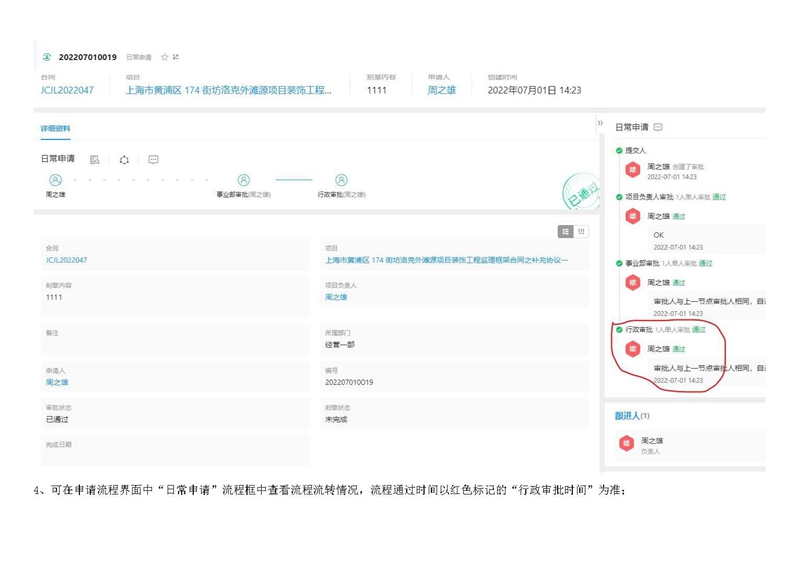Click the flow diagram icon in workflow toolbar
Viewport: 800px width, 566px height.
tap(124, 160)
